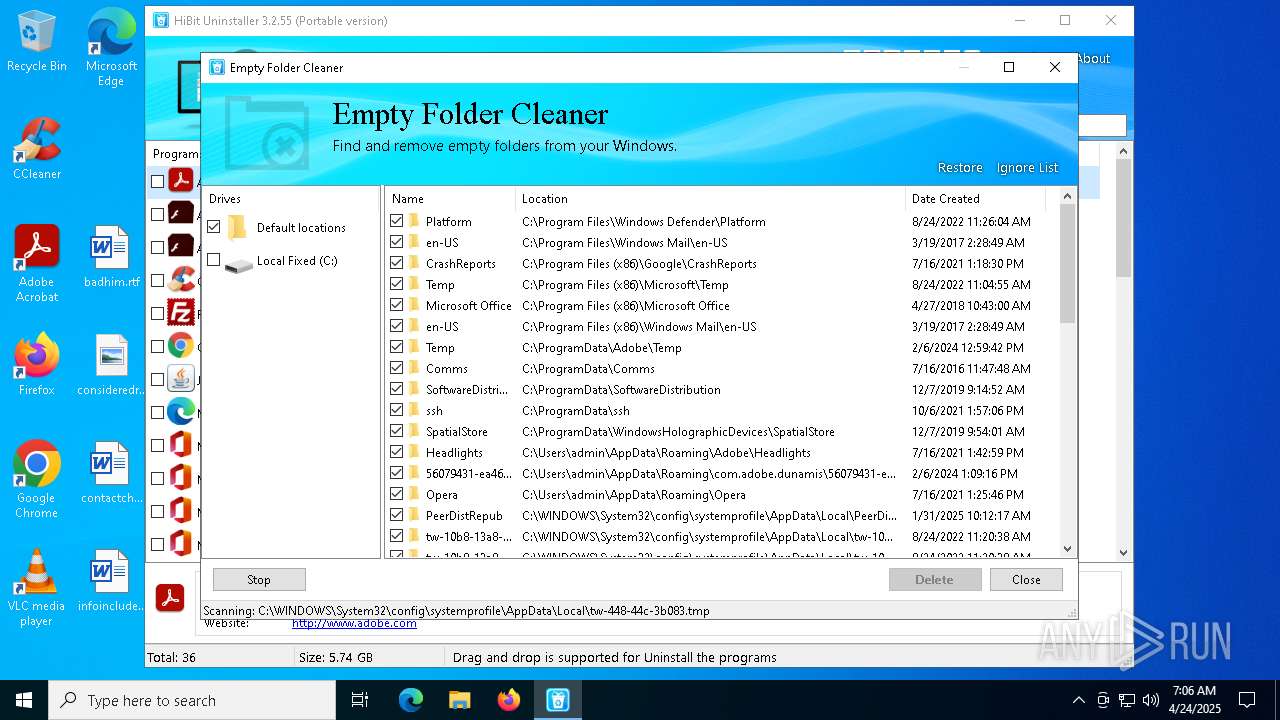Open Google Chrome desktop shortcut
1280x720 pixels.
[x=37, y=479]
